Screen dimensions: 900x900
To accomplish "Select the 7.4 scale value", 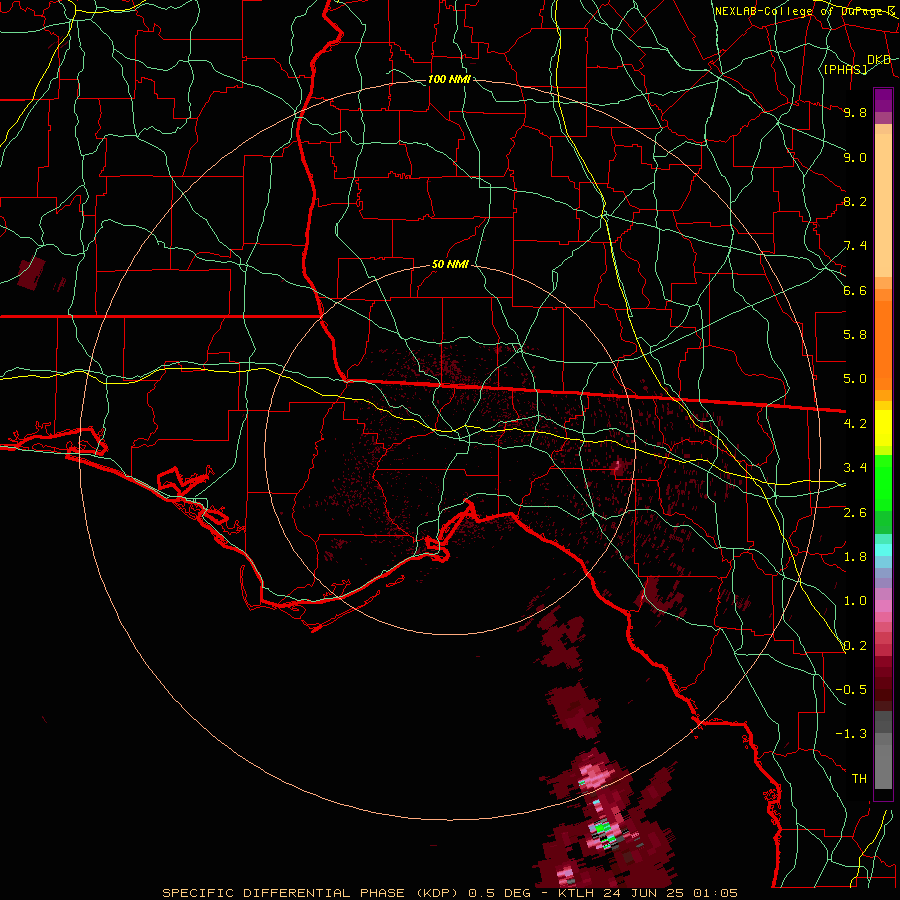I will (x=855, y=246).
